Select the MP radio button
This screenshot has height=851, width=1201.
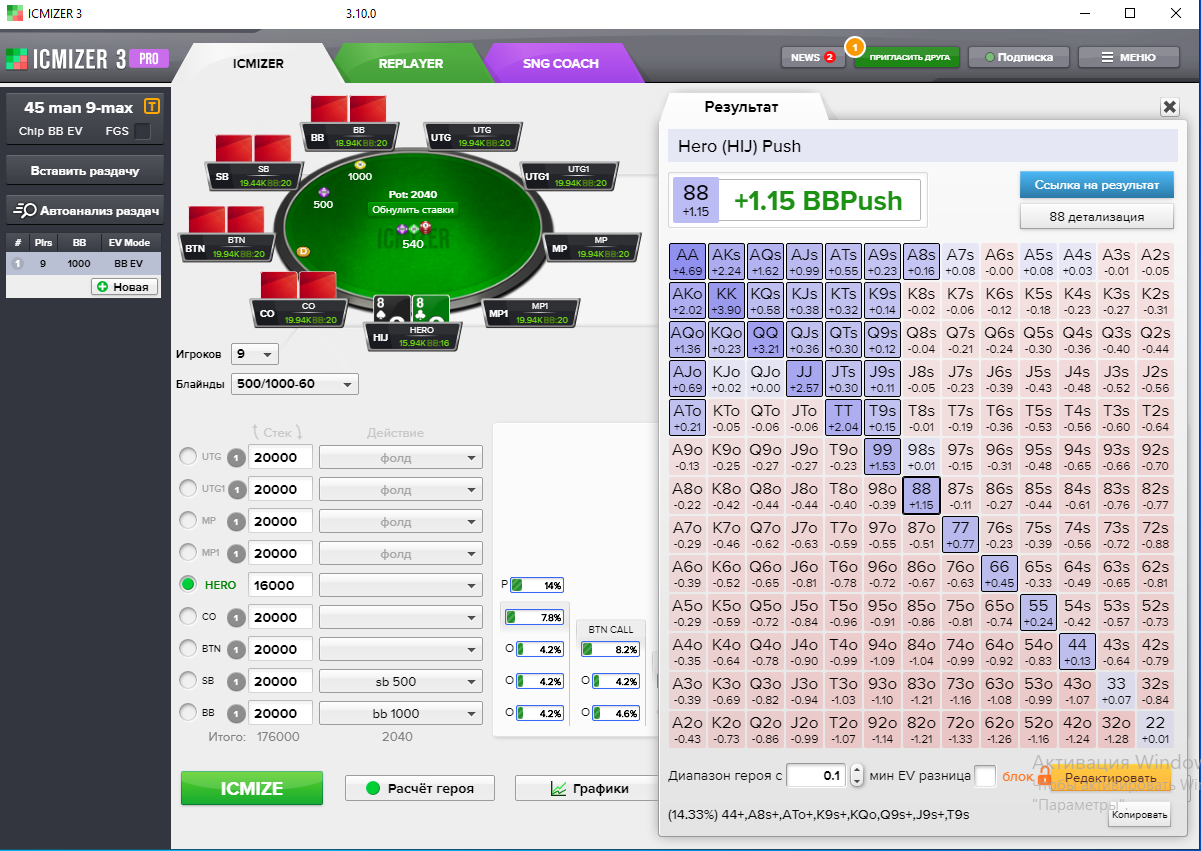click(x=188, y=521)
